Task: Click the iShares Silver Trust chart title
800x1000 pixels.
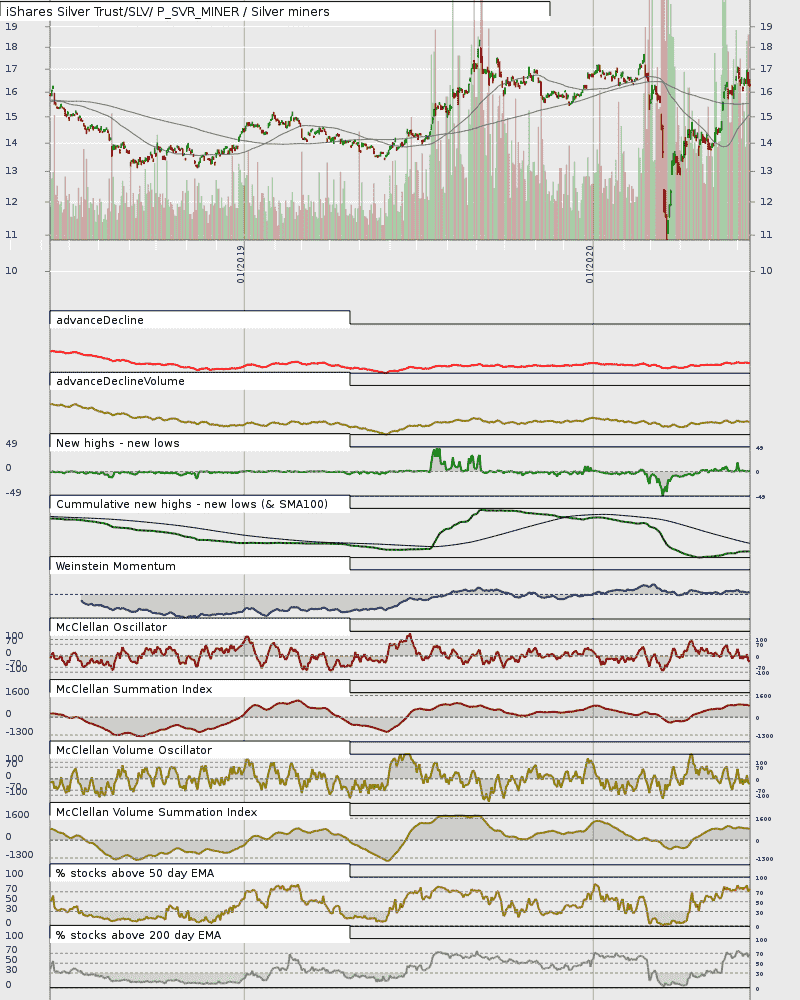Action: 168,11
